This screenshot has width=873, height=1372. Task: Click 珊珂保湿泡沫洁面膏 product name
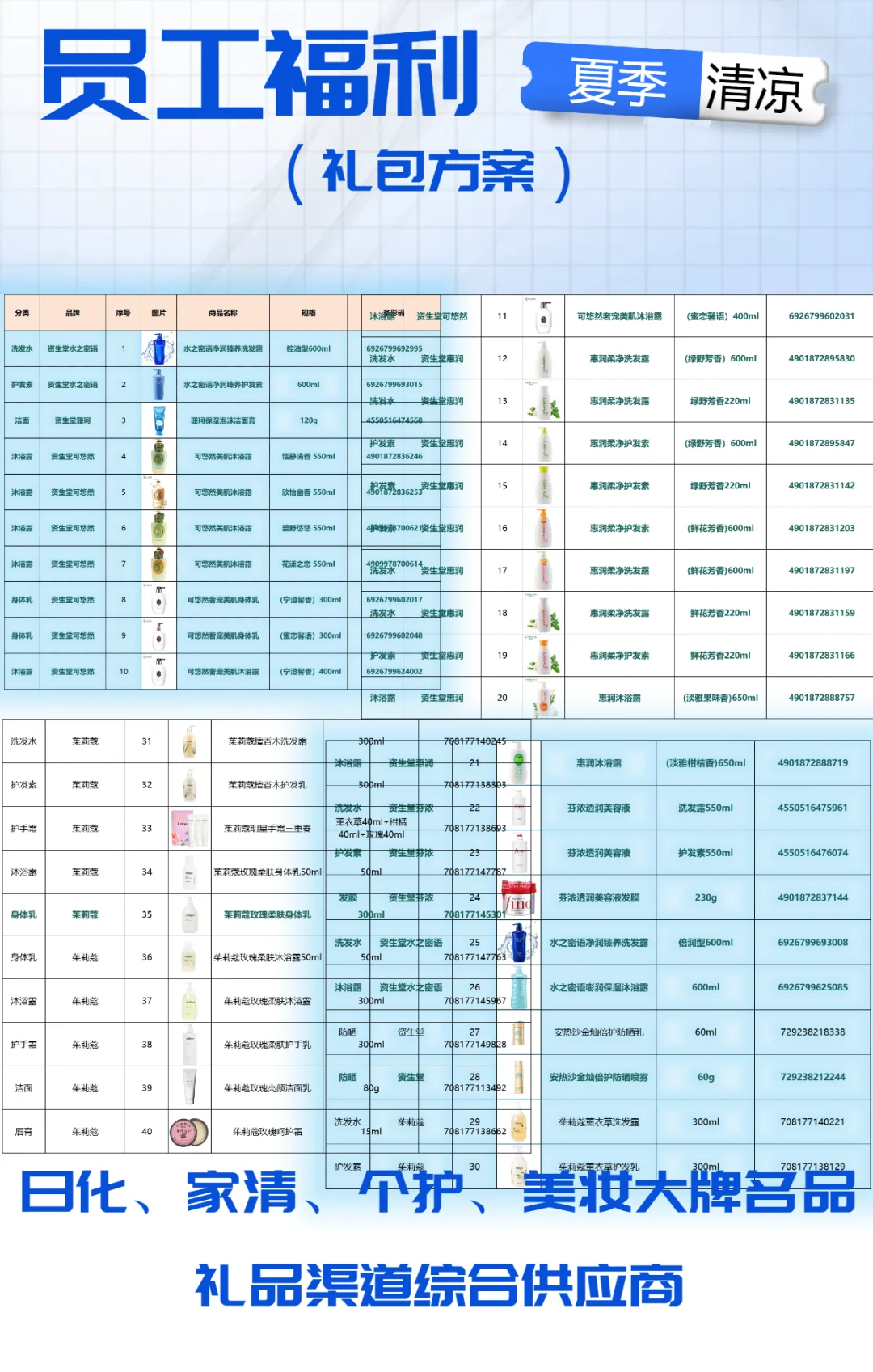pos(223,420)
